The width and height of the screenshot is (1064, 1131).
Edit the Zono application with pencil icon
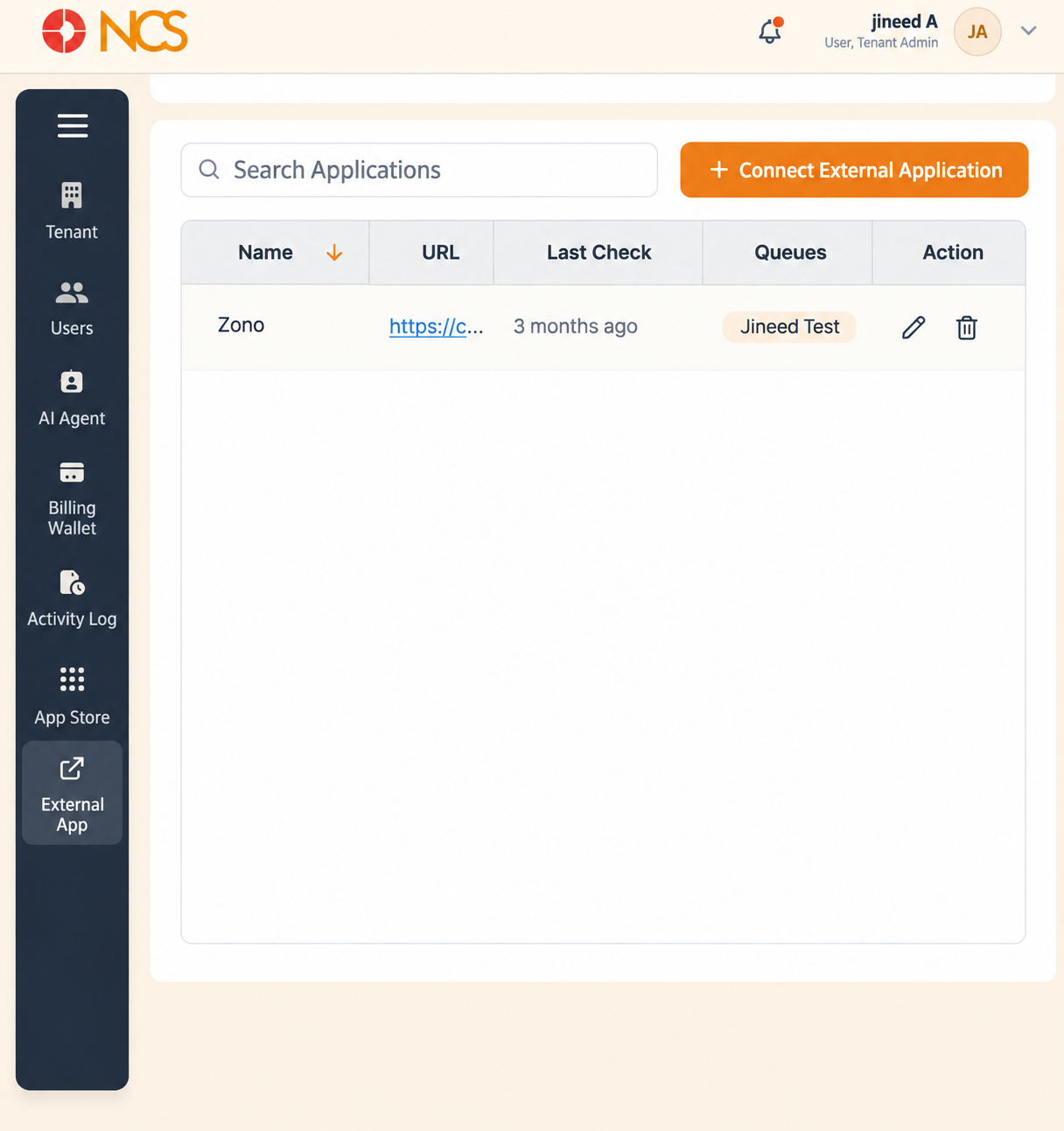point(913,327)
